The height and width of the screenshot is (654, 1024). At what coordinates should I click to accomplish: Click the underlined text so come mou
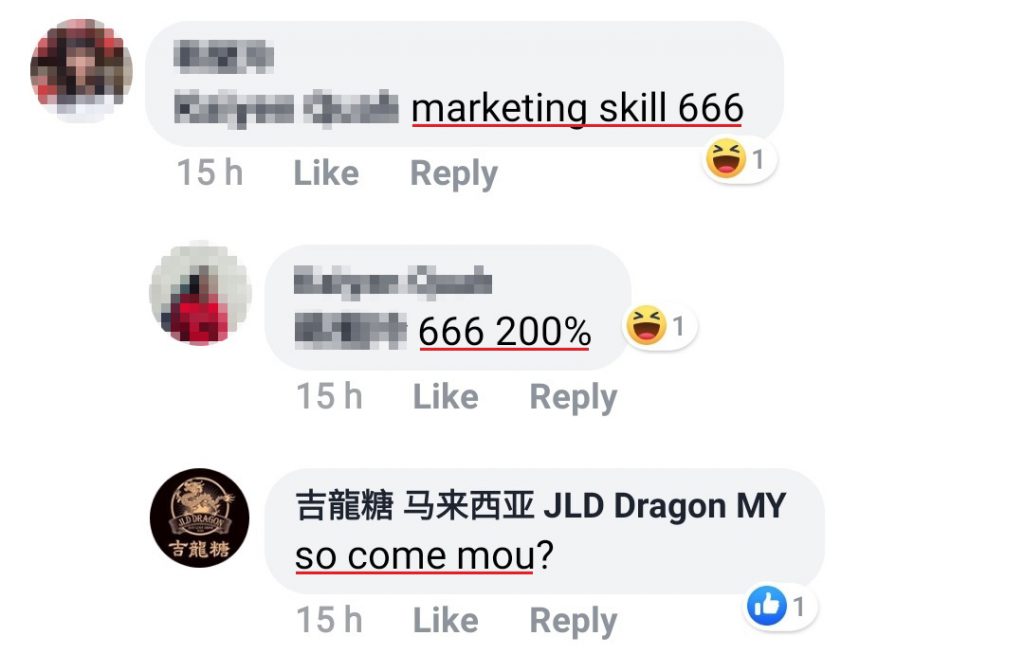[x=415, y=557]
